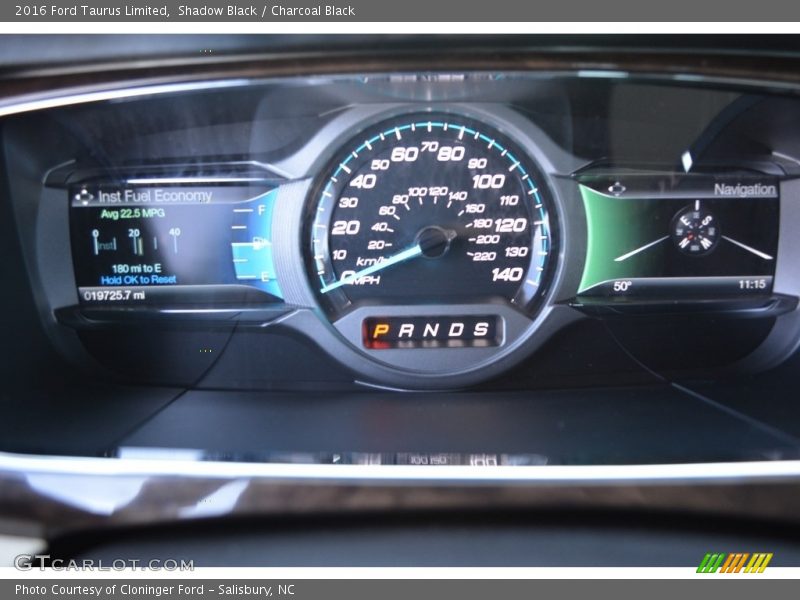Image resolution: width=800 pixels, height=600 pixels.
Task: Click the fuel gauge E mark
Action: click(x=265, y=277)
